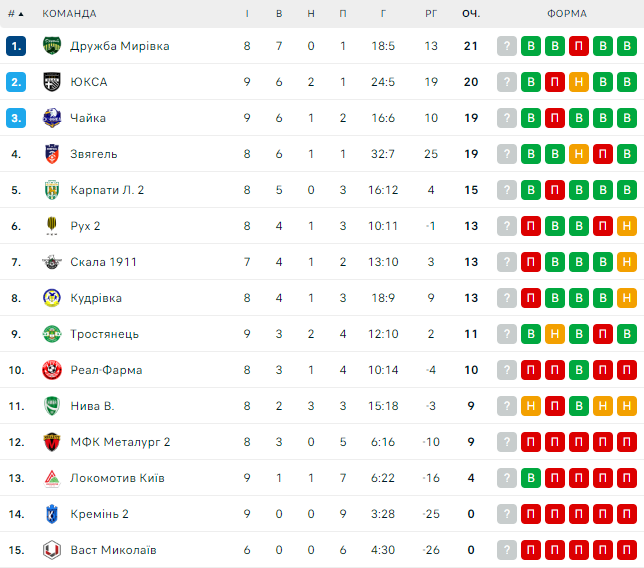
Task: Sort standings by ОЧ. points column
Action: tap(471, 14)
